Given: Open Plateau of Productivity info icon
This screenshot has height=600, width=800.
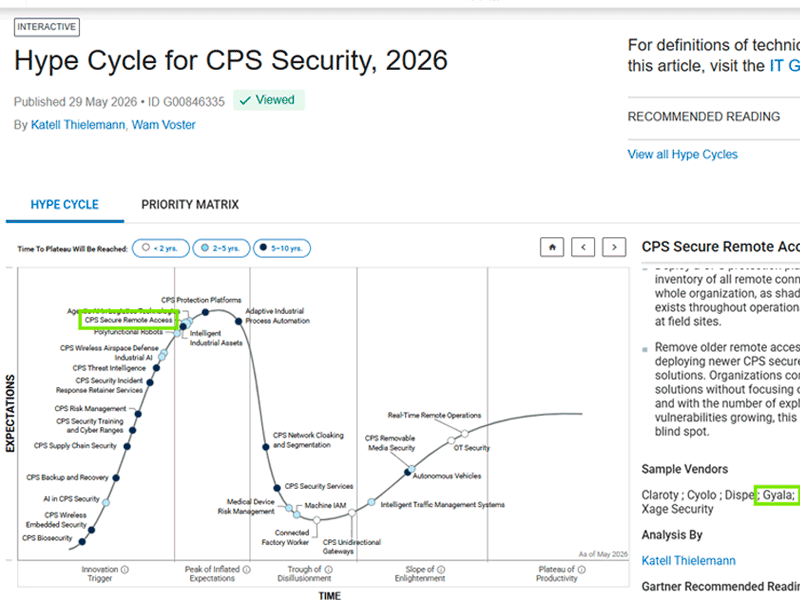Looking at the screenshot, I should click(x=582, y=569).
